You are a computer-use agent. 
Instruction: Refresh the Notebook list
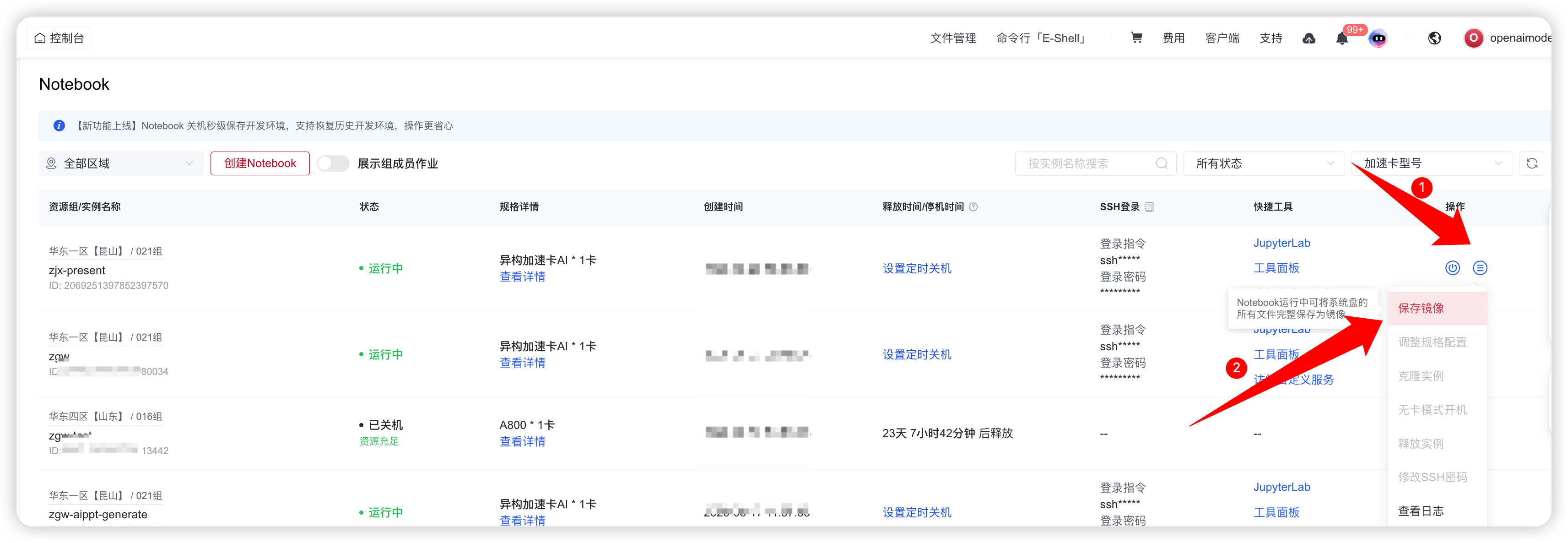coord(1531,163)
